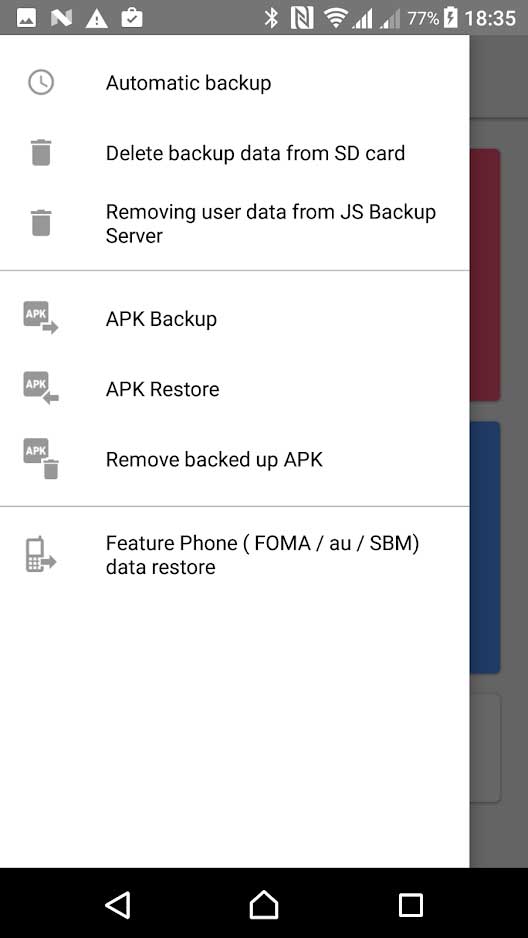Tap the warning triangle in the status bar
The image size is (528, 938).
point(96,19)
